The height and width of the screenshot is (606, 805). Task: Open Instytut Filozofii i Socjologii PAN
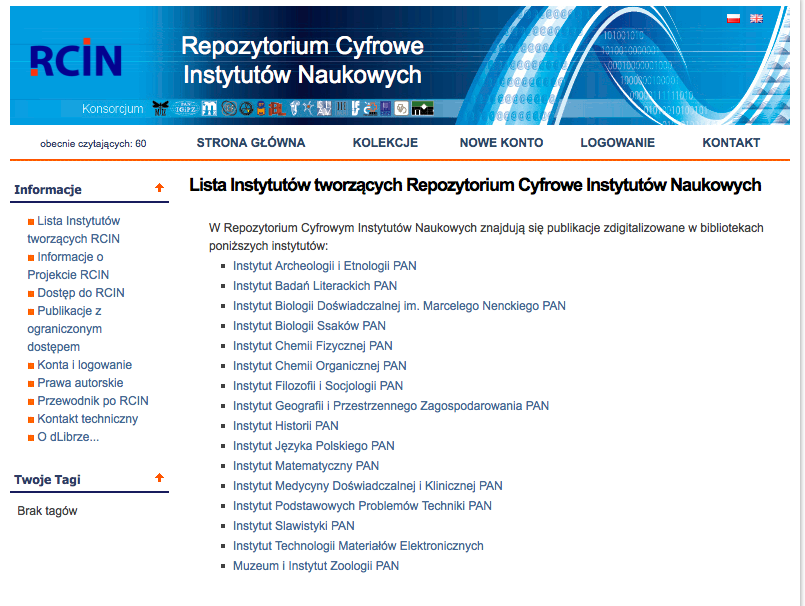(x=318, y=386)
